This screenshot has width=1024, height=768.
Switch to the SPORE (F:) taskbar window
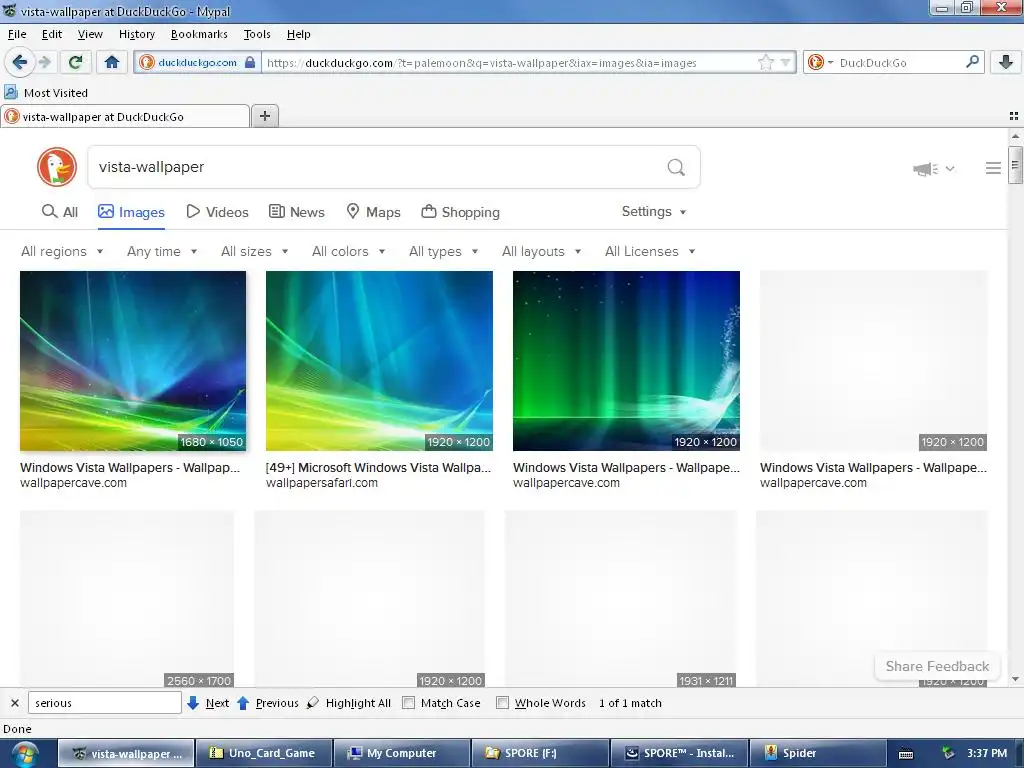click(x=539, y=753)
